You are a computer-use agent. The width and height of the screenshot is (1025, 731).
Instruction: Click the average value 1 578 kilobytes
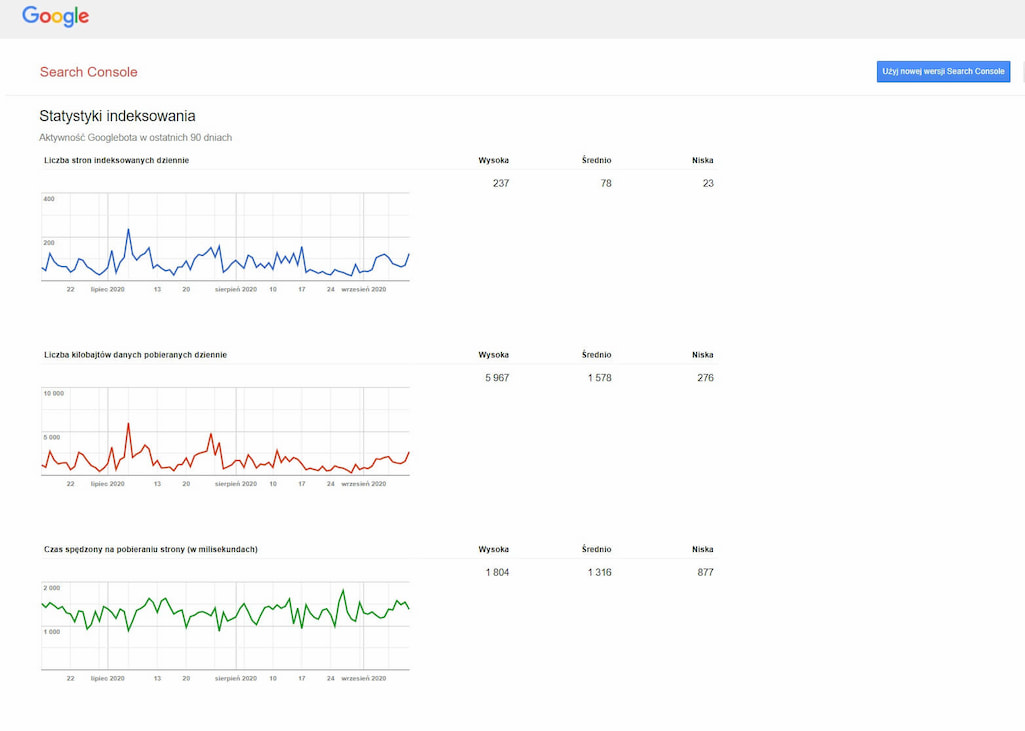599,378
